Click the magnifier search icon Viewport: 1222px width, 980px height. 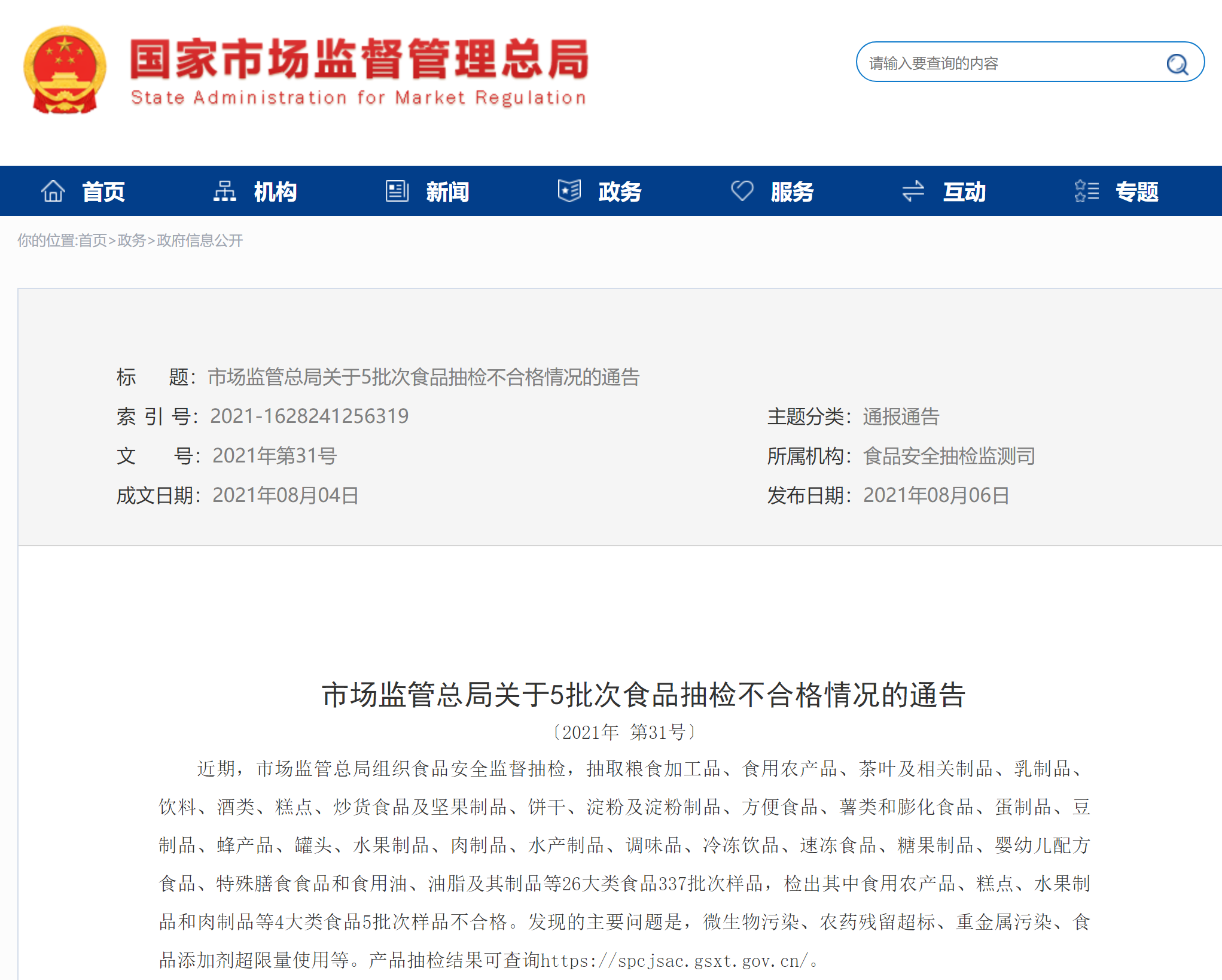[1177, 63]
